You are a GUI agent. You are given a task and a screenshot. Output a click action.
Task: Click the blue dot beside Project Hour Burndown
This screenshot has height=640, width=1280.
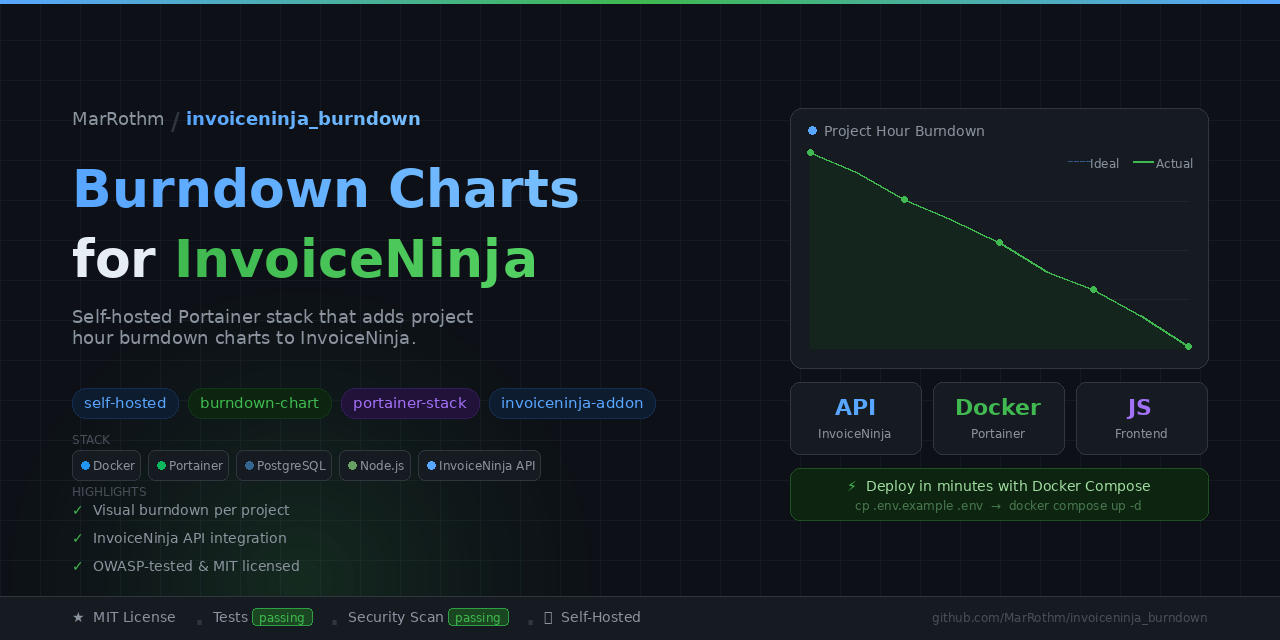pos(811,130)
